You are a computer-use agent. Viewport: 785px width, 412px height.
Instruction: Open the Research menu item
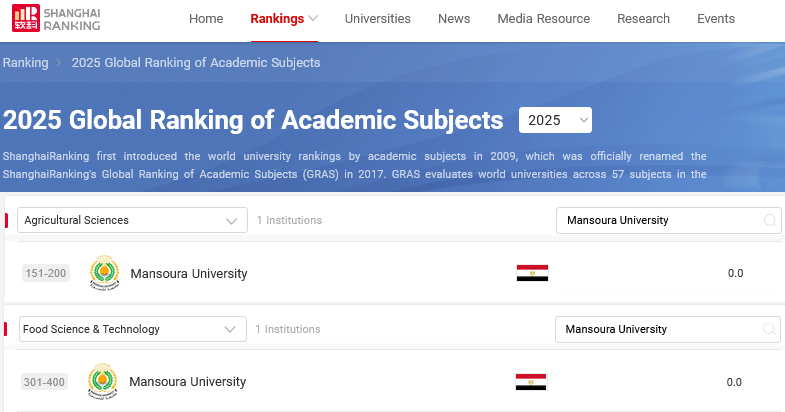pyautogui.click(x=643, y=19)
